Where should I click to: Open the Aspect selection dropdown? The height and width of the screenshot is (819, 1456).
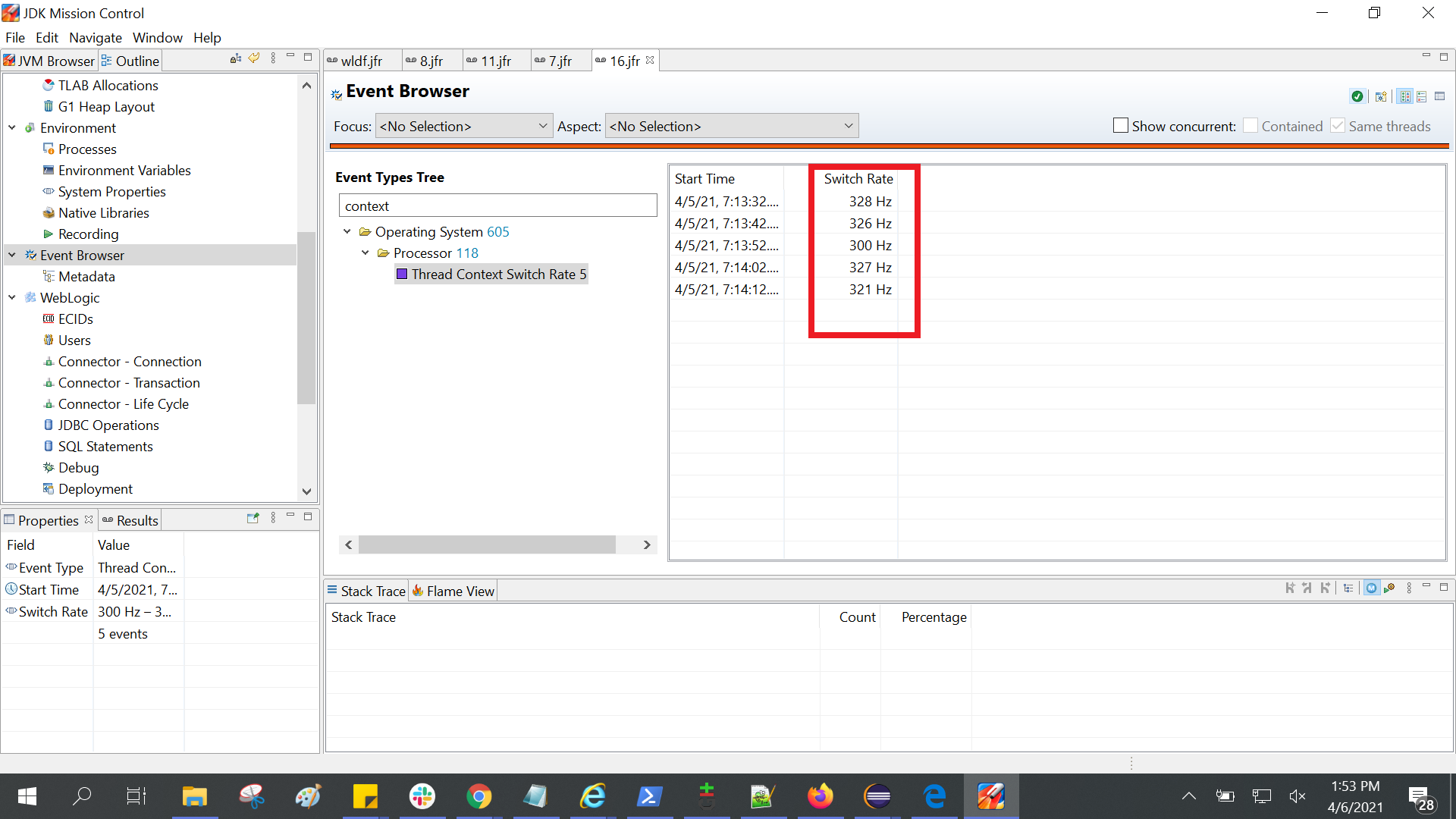pyautogui.click(x=731, y=126)
